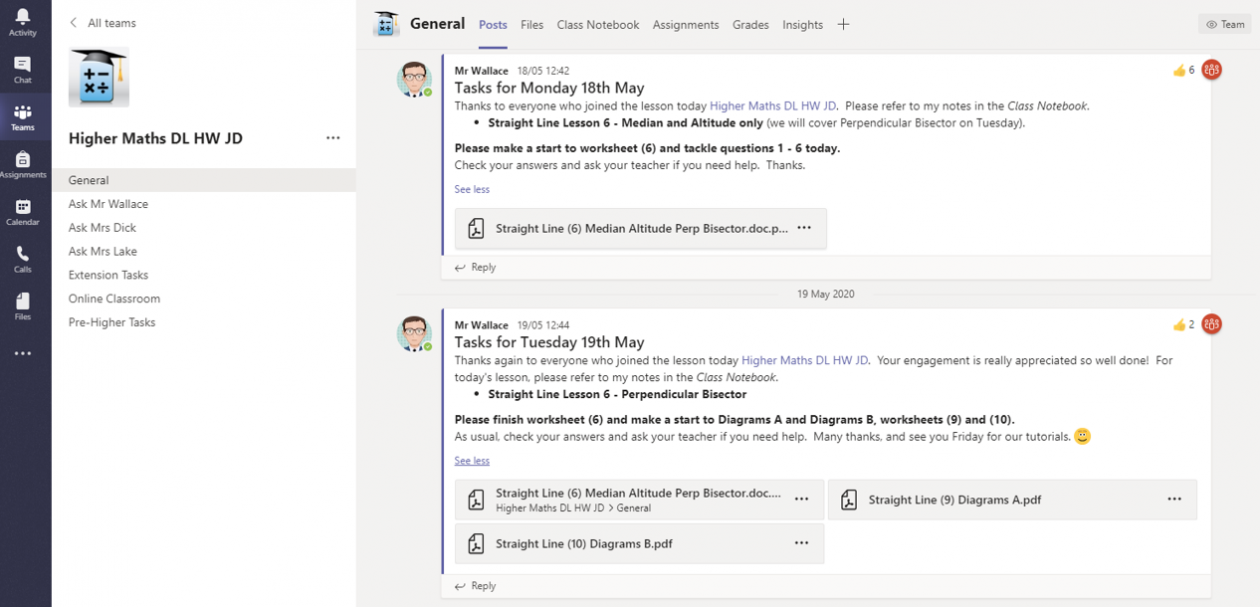Open options menu for Diagrams A.pdf

tap(1174, 499)
